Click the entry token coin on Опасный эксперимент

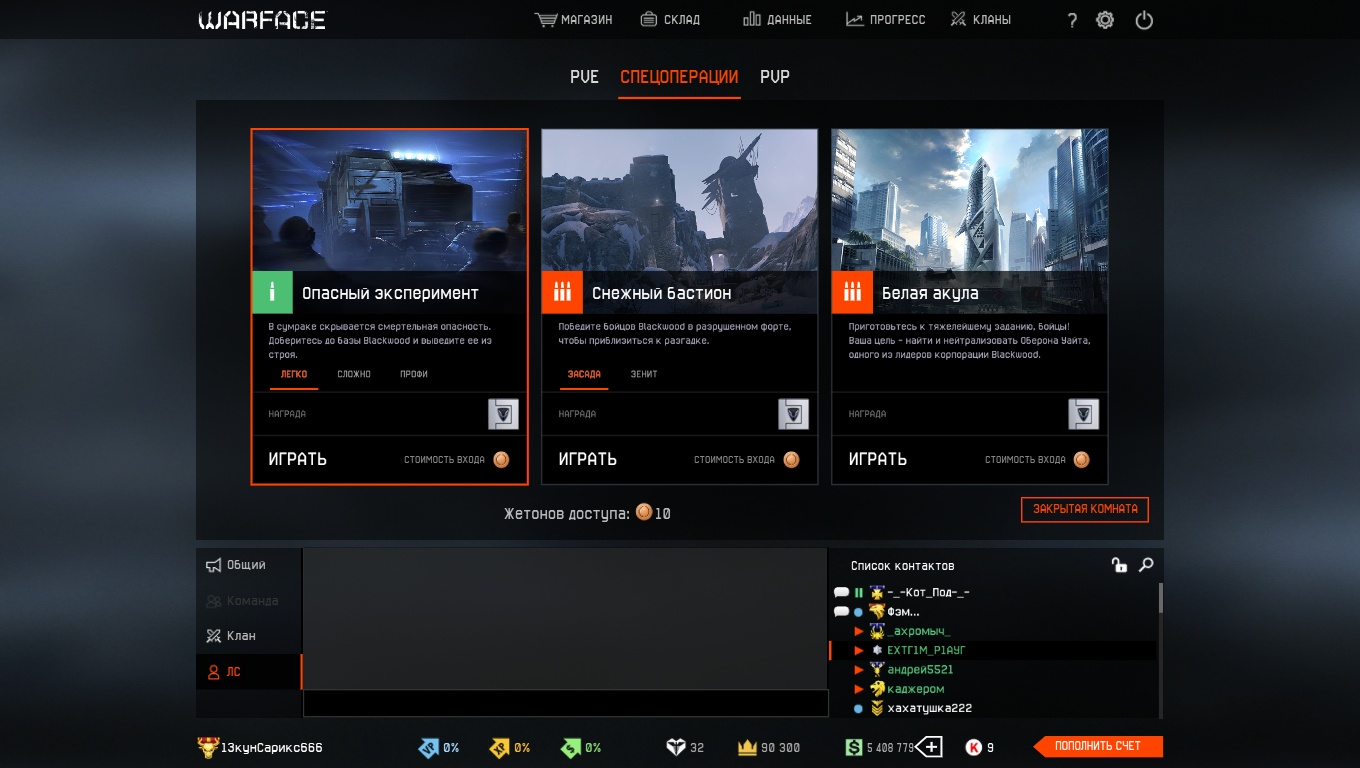coord(501,460)
